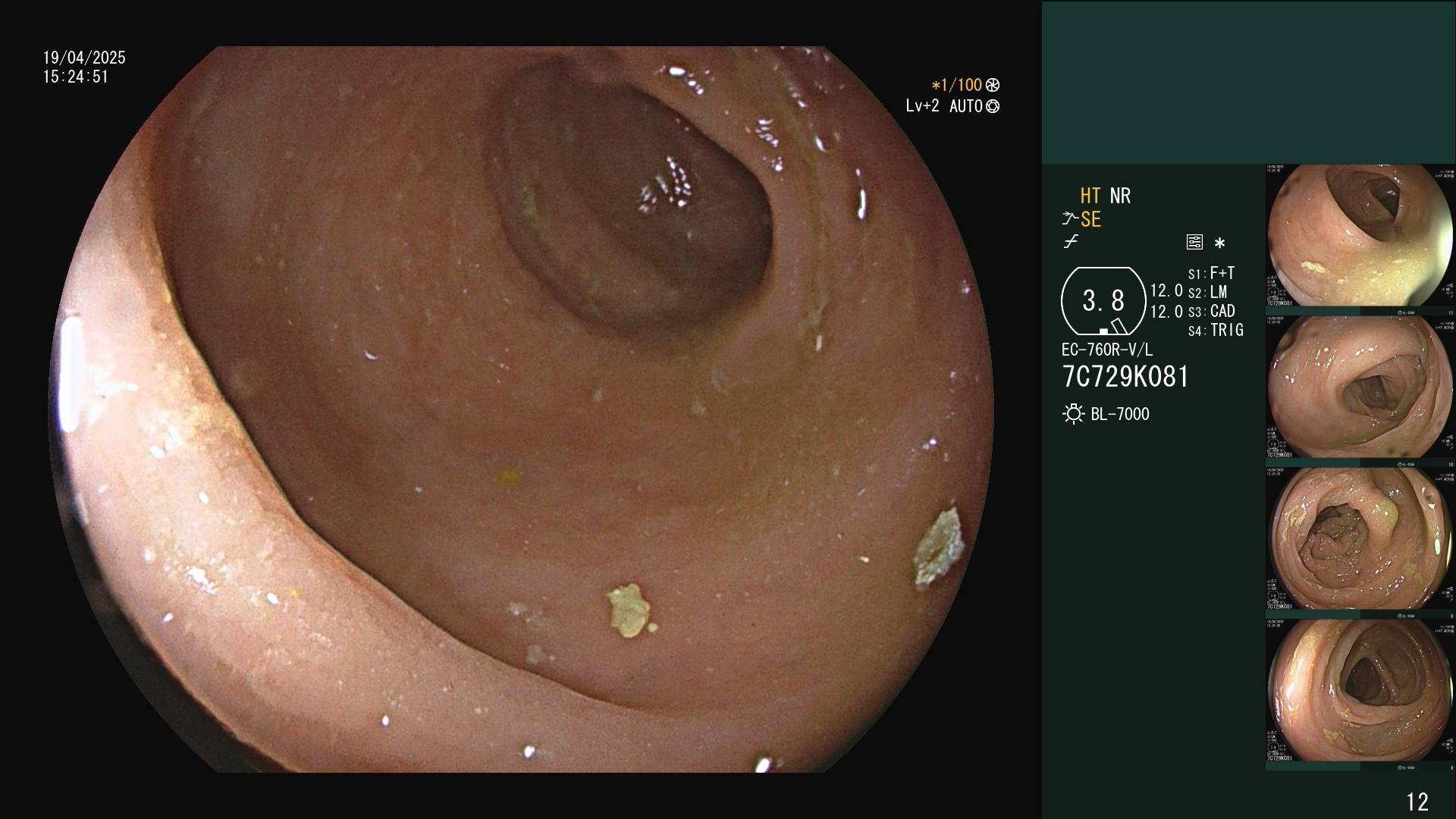Click the 'S1: F+T' switch assignment
Viewport: 1456px width, 819px height.
click(1212, 273)
